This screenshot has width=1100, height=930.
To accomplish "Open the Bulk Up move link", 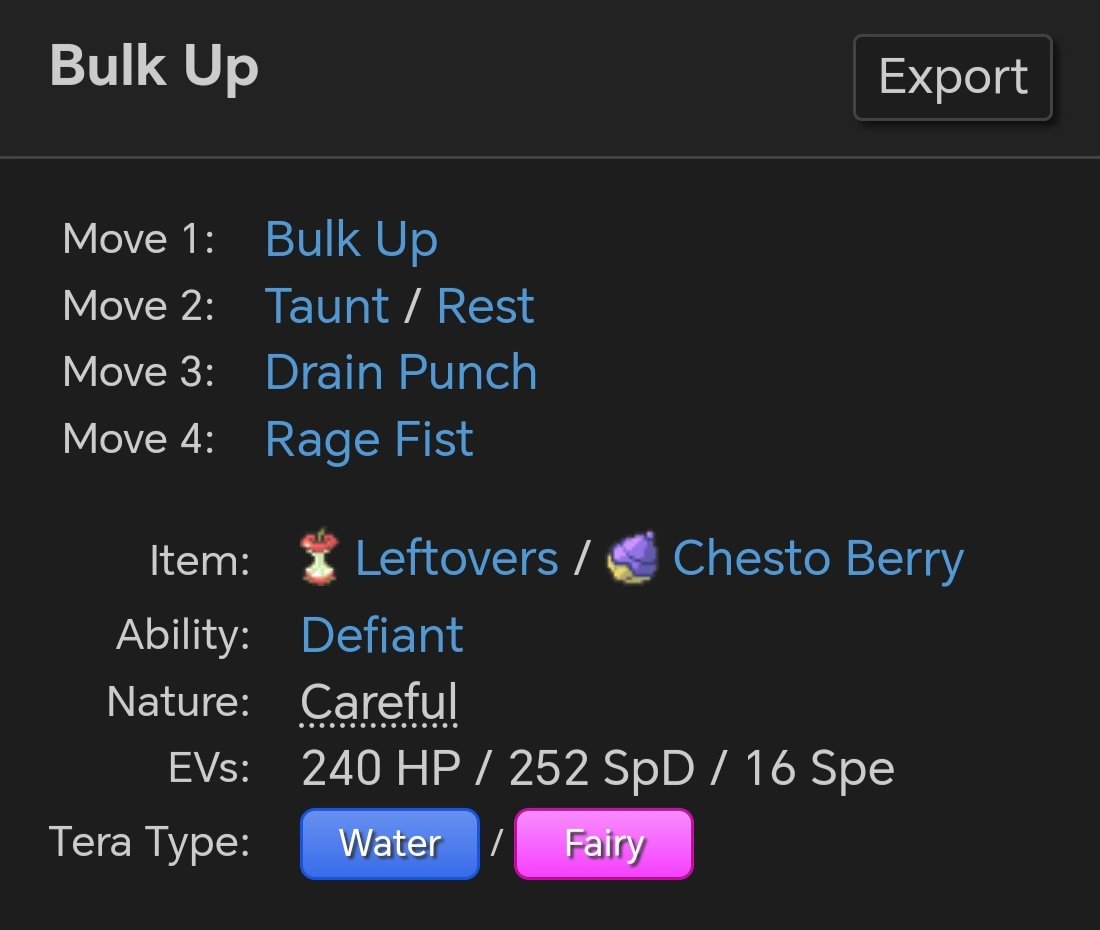I will (x=351, y=240).
